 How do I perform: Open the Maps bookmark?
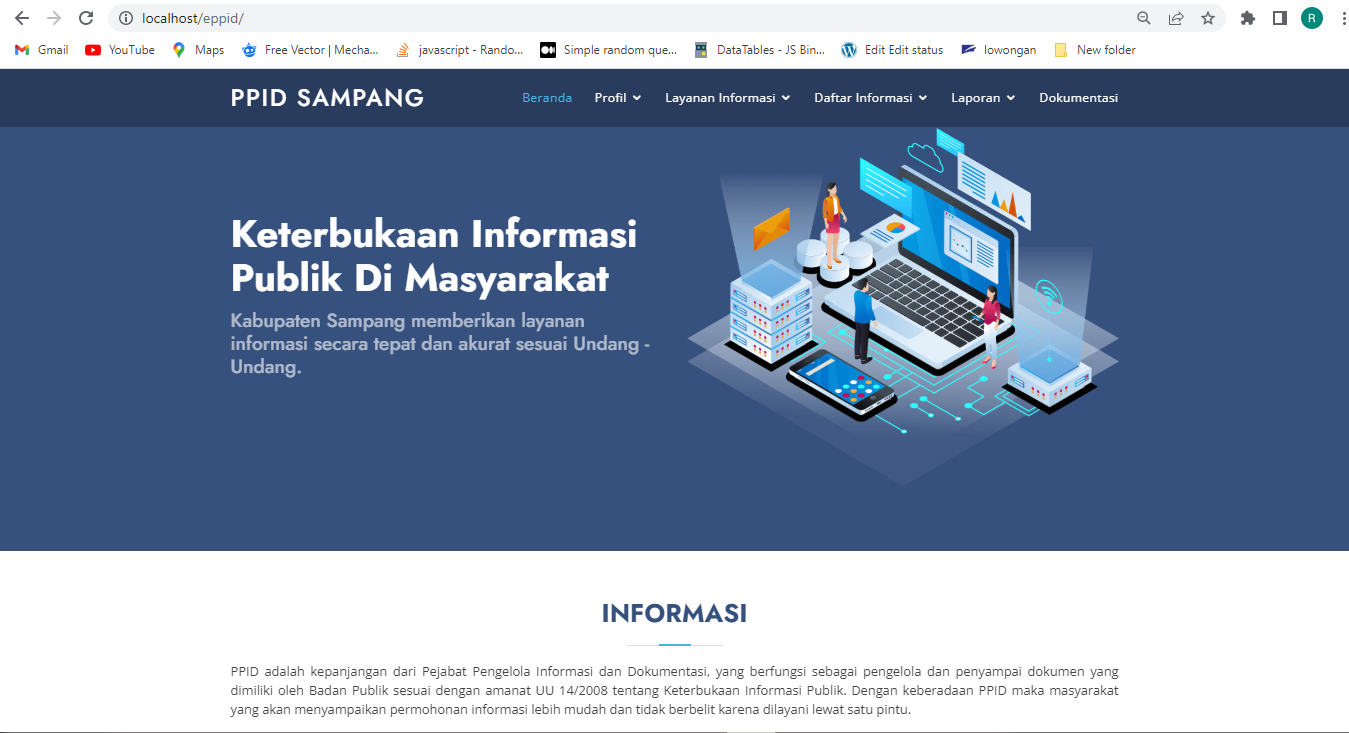pyautogui.click(x=198, y=50)
